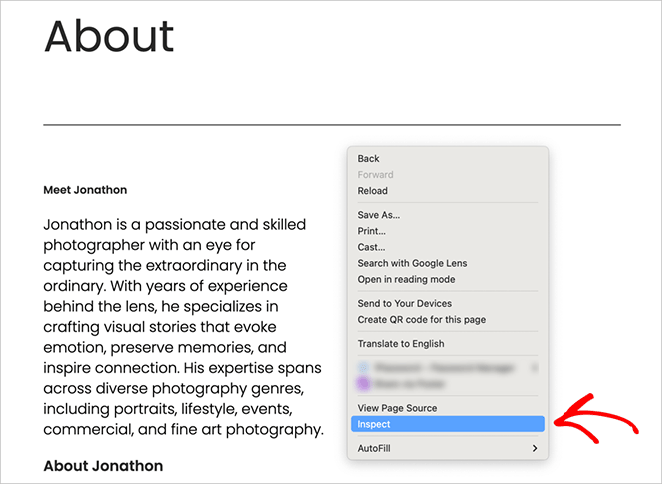The width and height of the screenshot is (662, 484).
Task: Click the greyed-out Forward entry
Action: coord(375,175)
